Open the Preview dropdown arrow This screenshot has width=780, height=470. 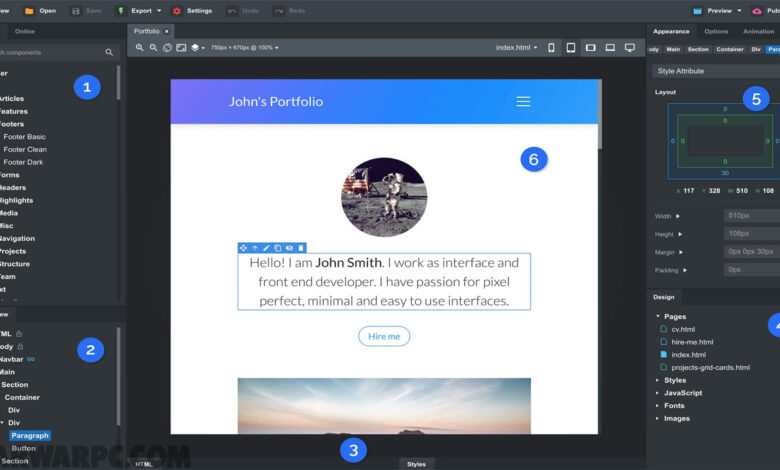pos(739,11)
